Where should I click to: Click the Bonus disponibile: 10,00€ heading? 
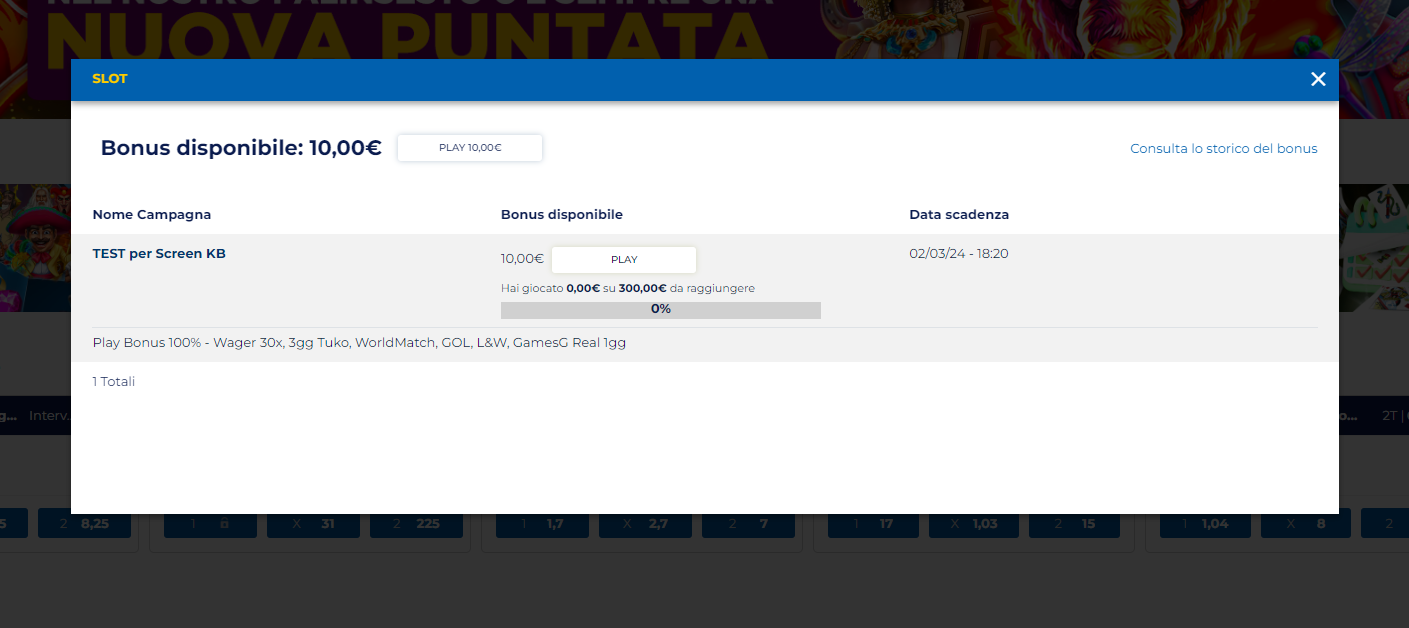(x=241, y=148)
